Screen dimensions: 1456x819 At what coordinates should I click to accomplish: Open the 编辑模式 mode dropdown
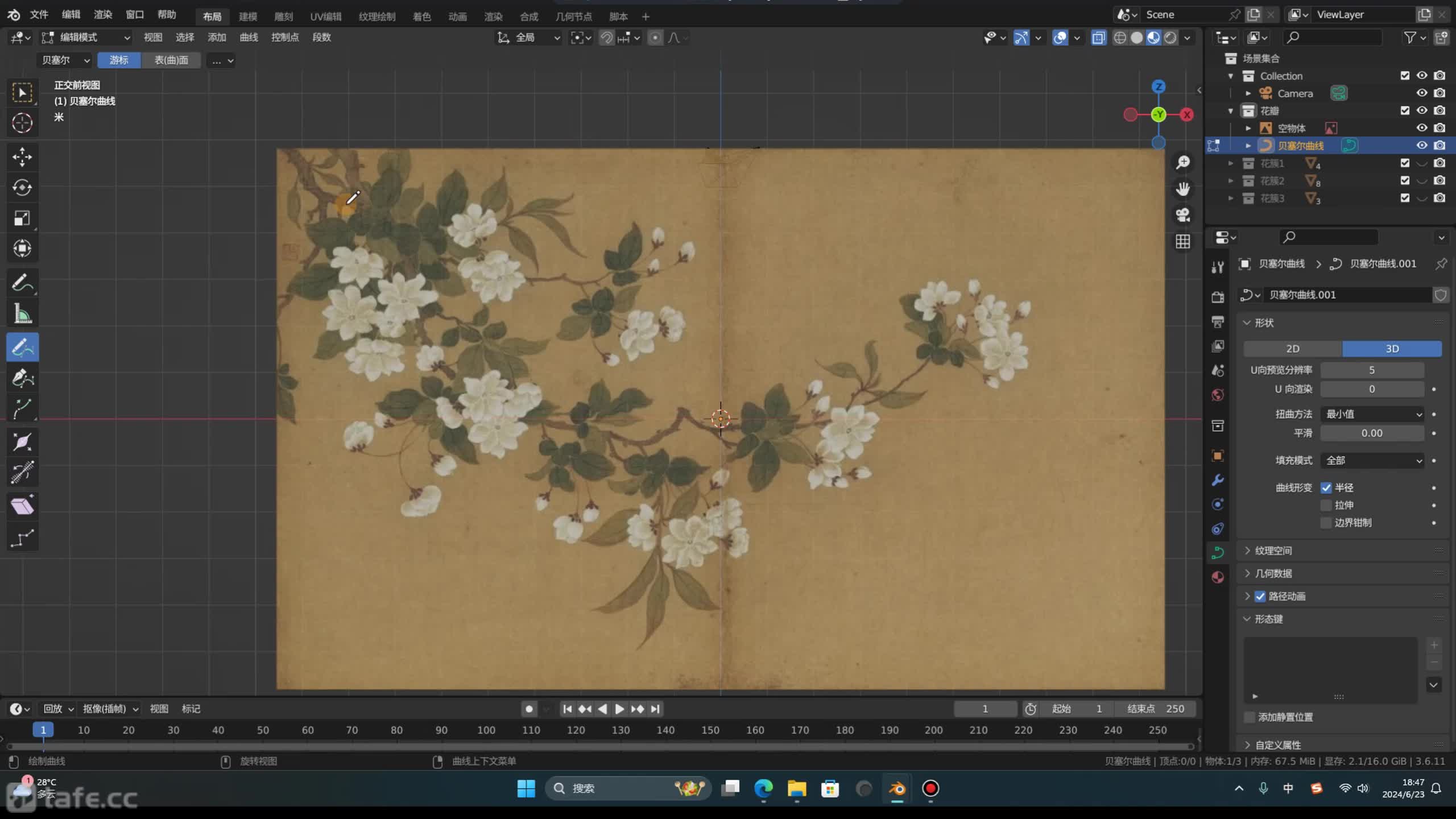point(86,38)
